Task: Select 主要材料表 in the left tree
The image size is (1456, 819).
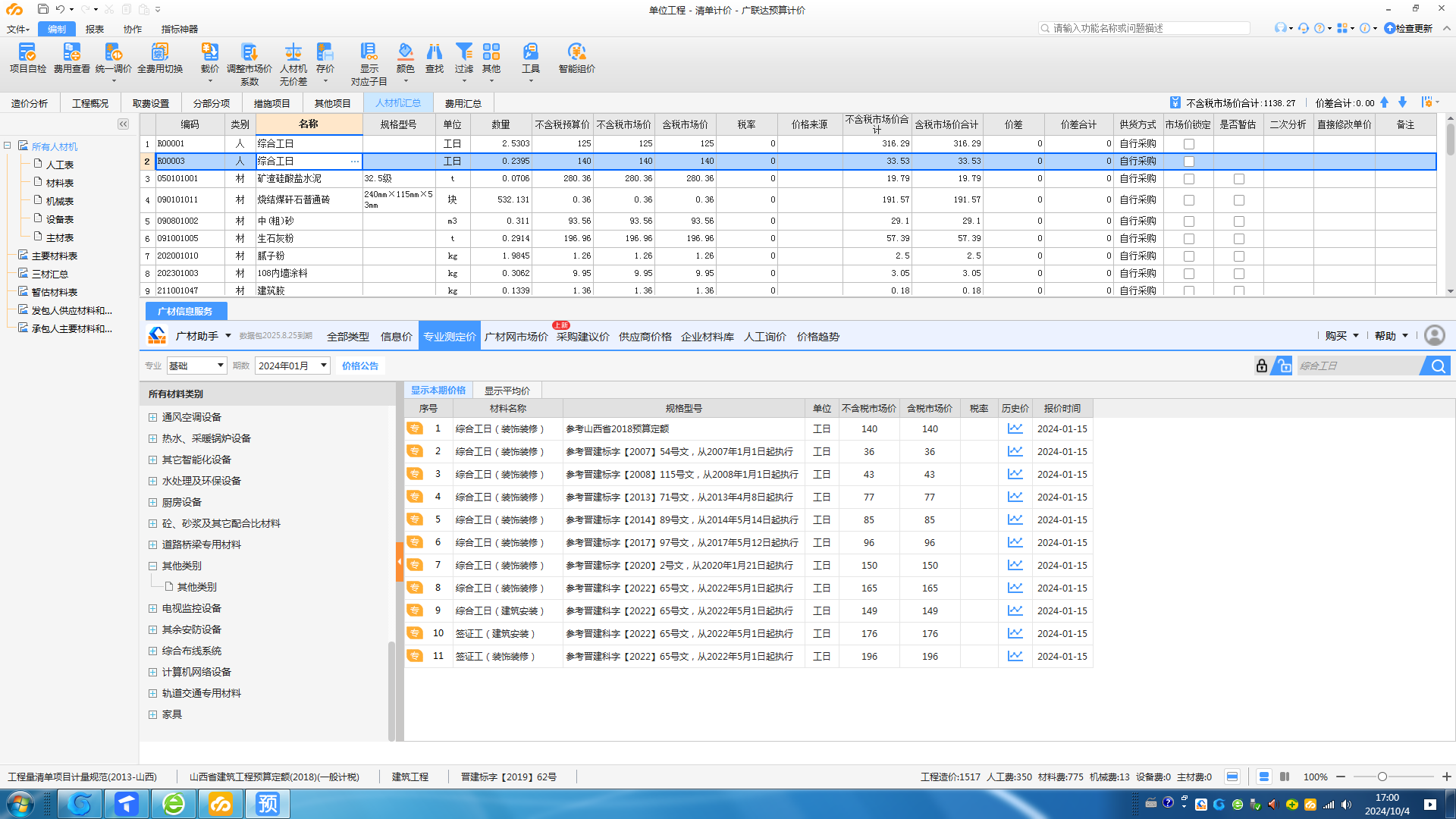Action: click(x=55, y=256)
